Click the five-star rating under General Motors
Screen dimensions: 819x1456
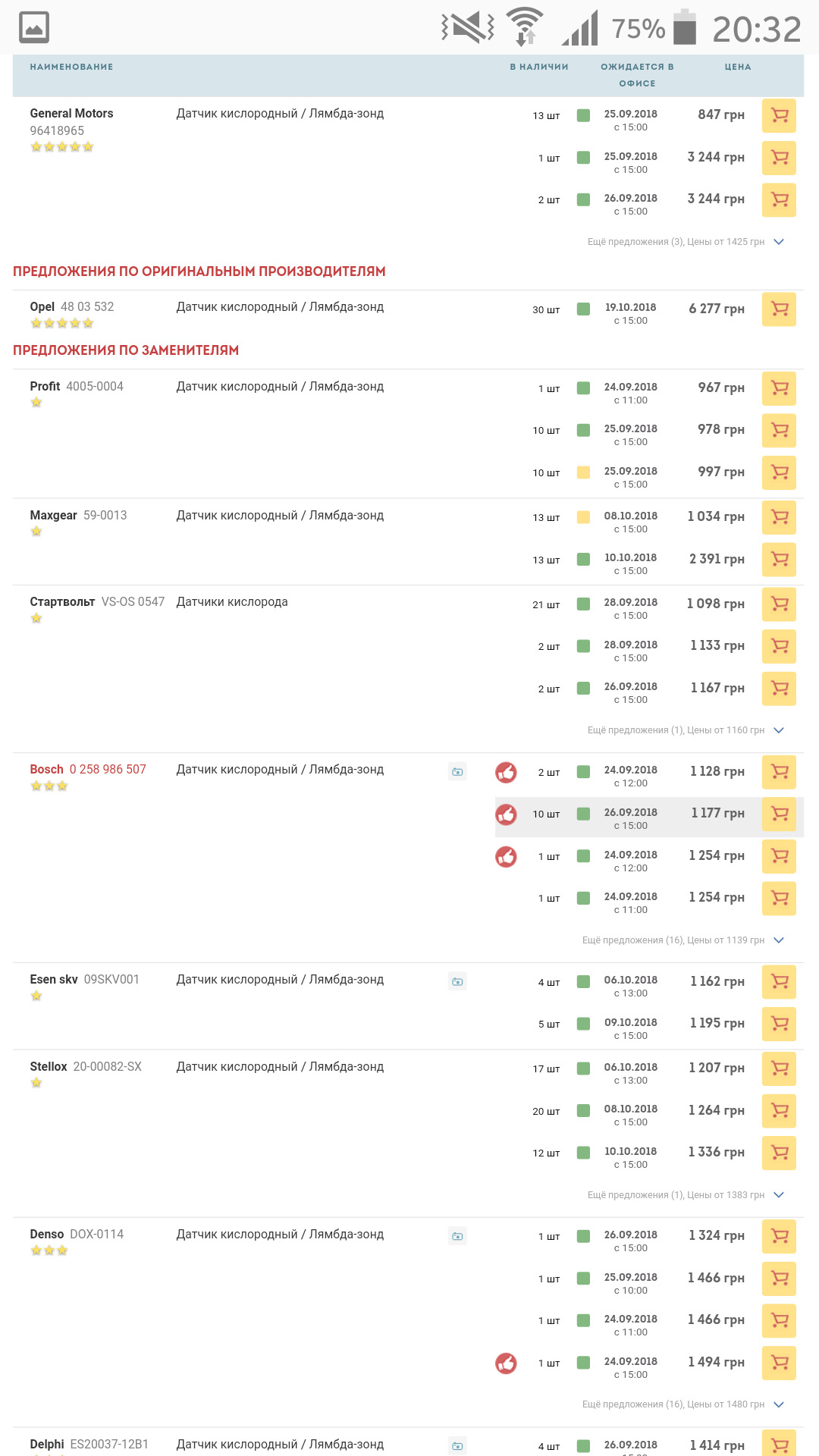(62, 147)
